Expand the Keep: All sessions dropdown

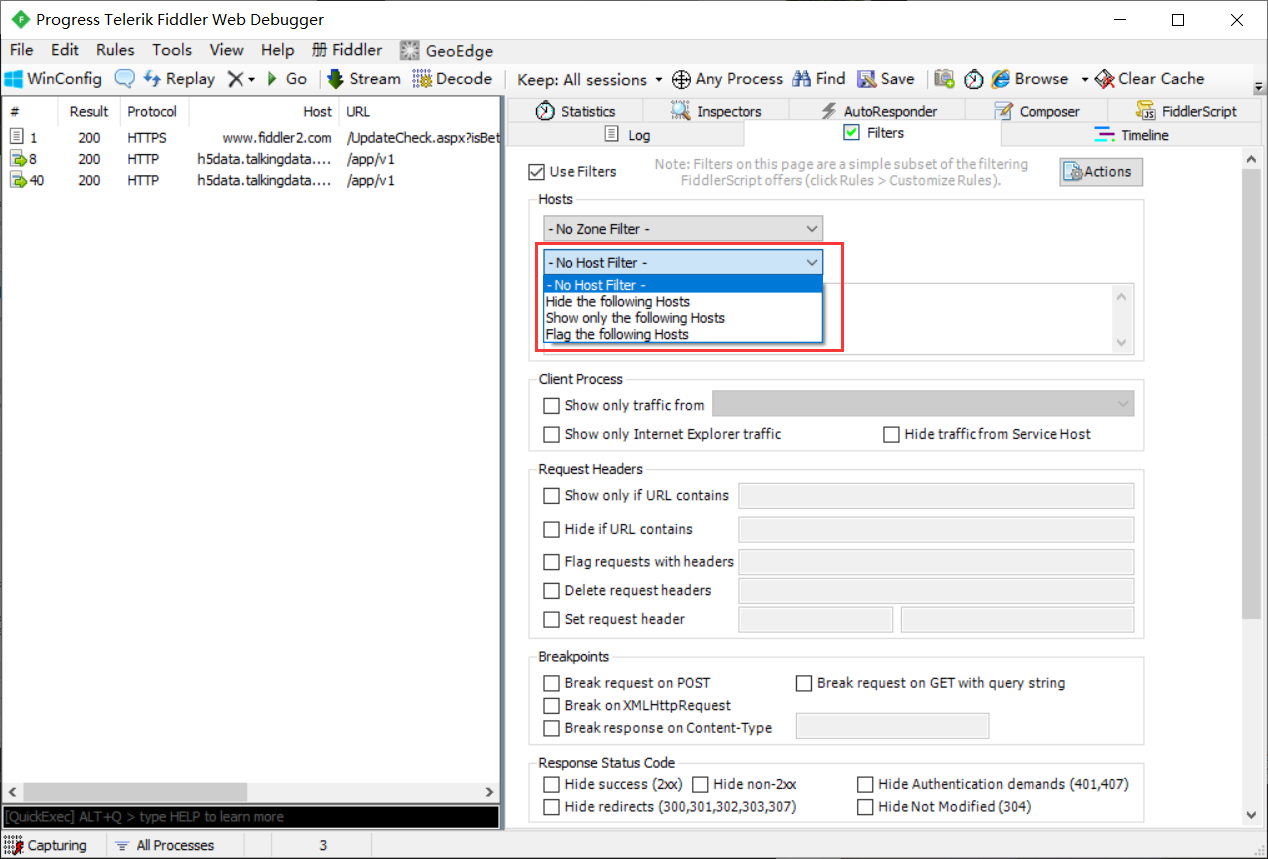click(590, 79)
